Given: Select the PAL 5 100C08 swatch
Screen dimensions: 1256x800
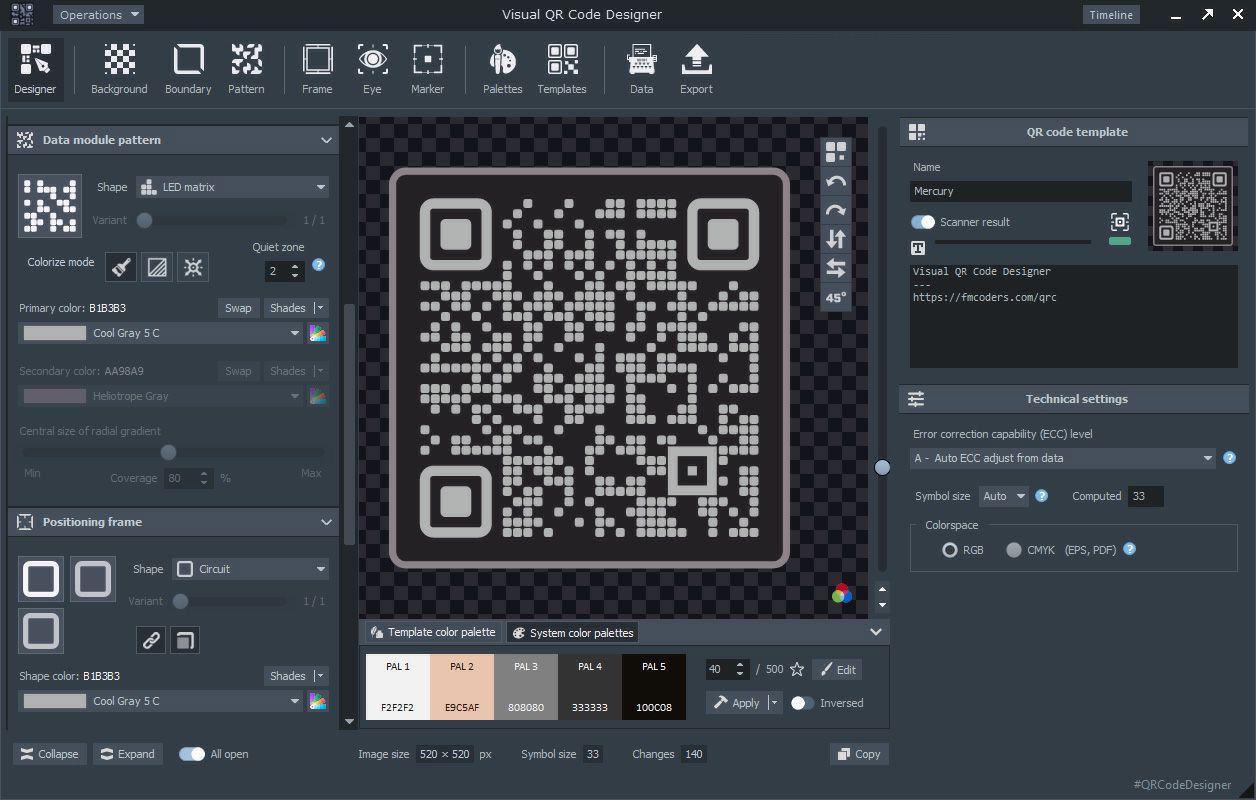Looking at the screenshot, I should coord(654,687).
